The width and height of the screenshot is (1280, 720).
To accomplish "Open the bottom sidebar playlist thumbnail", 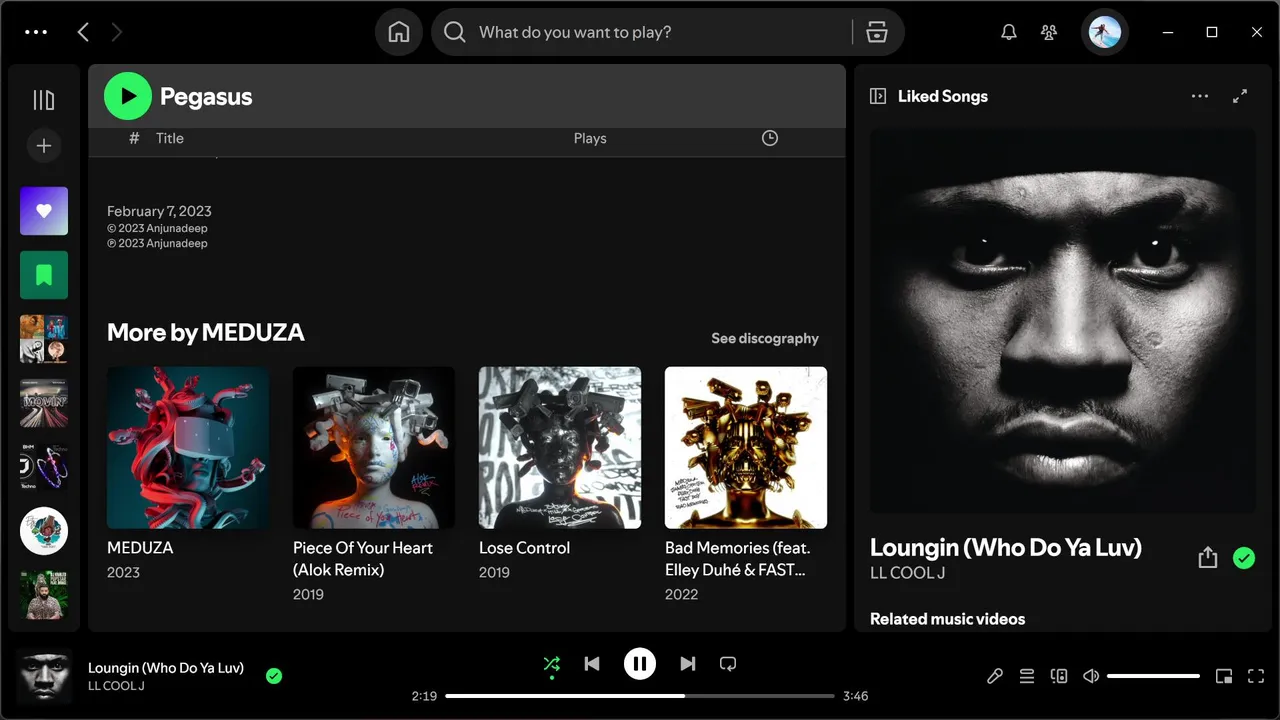I will pyautogui.click(x=44, y=595).
